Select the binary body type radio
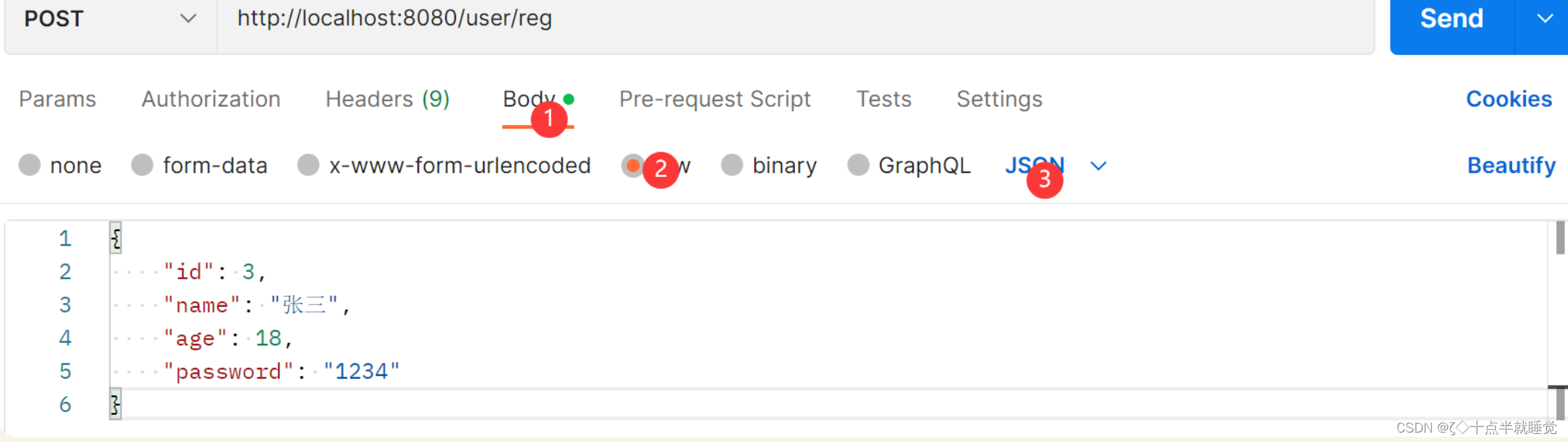 (732, 165)
